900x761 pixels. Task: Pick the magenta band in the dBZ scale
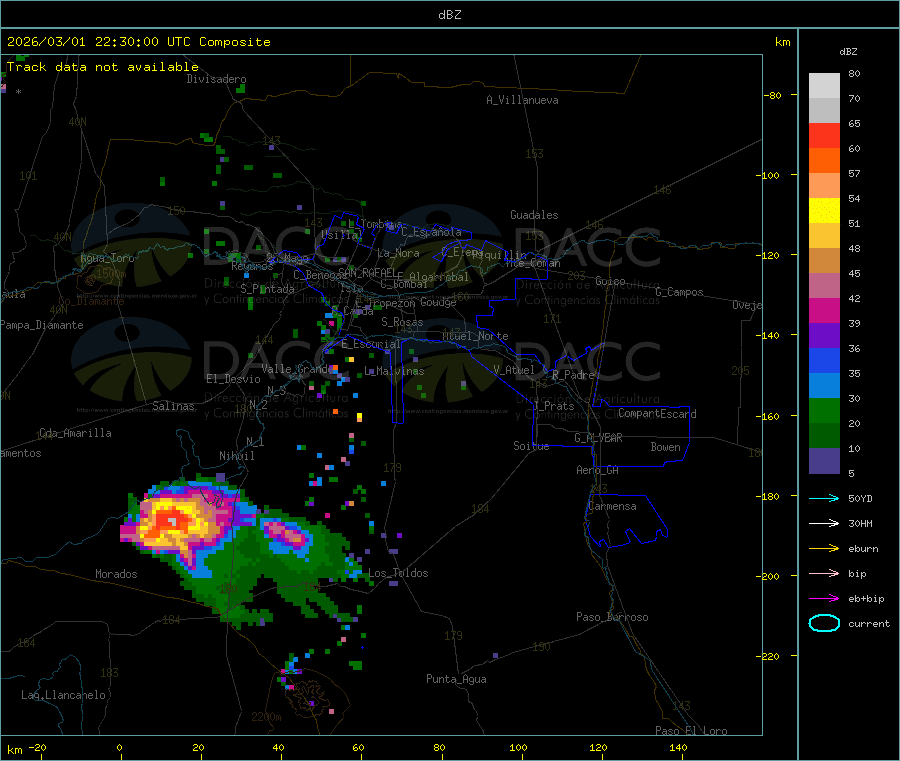coord(824,310)
